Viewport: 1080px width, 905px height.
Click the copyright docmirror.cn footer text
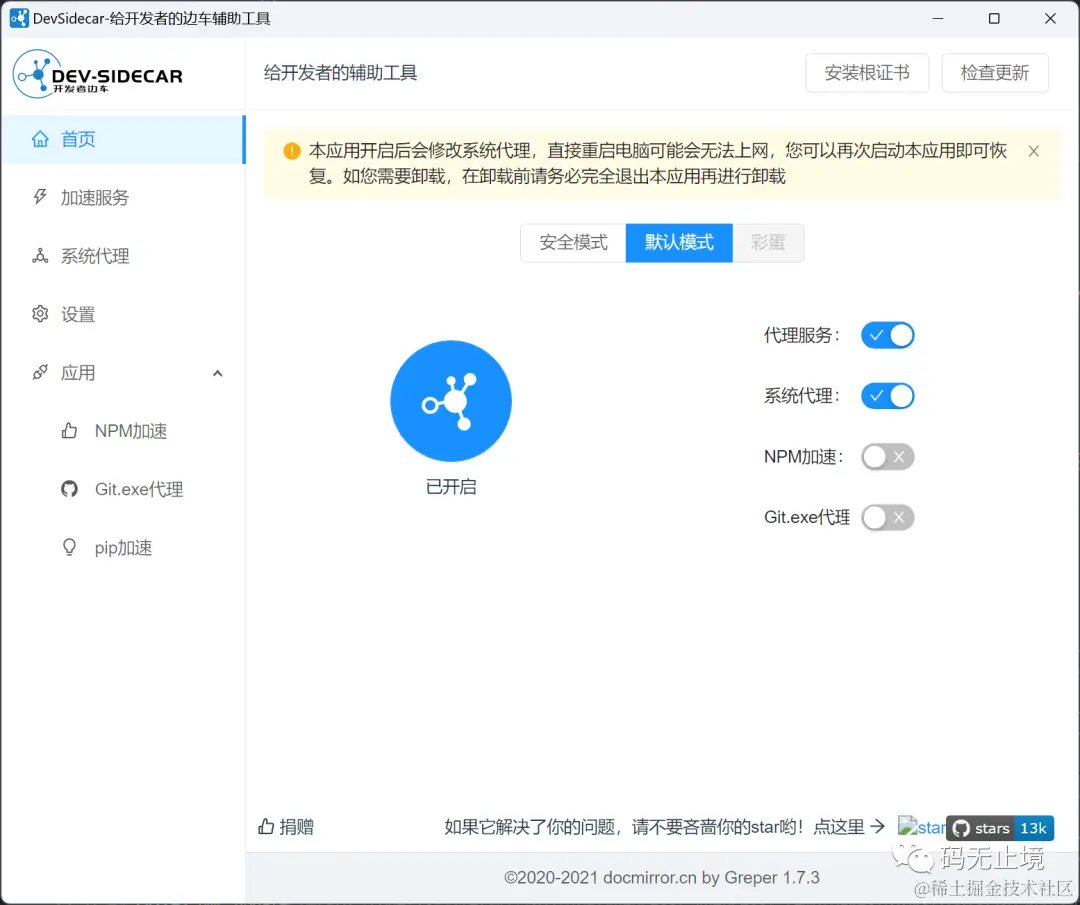[661, 877]
